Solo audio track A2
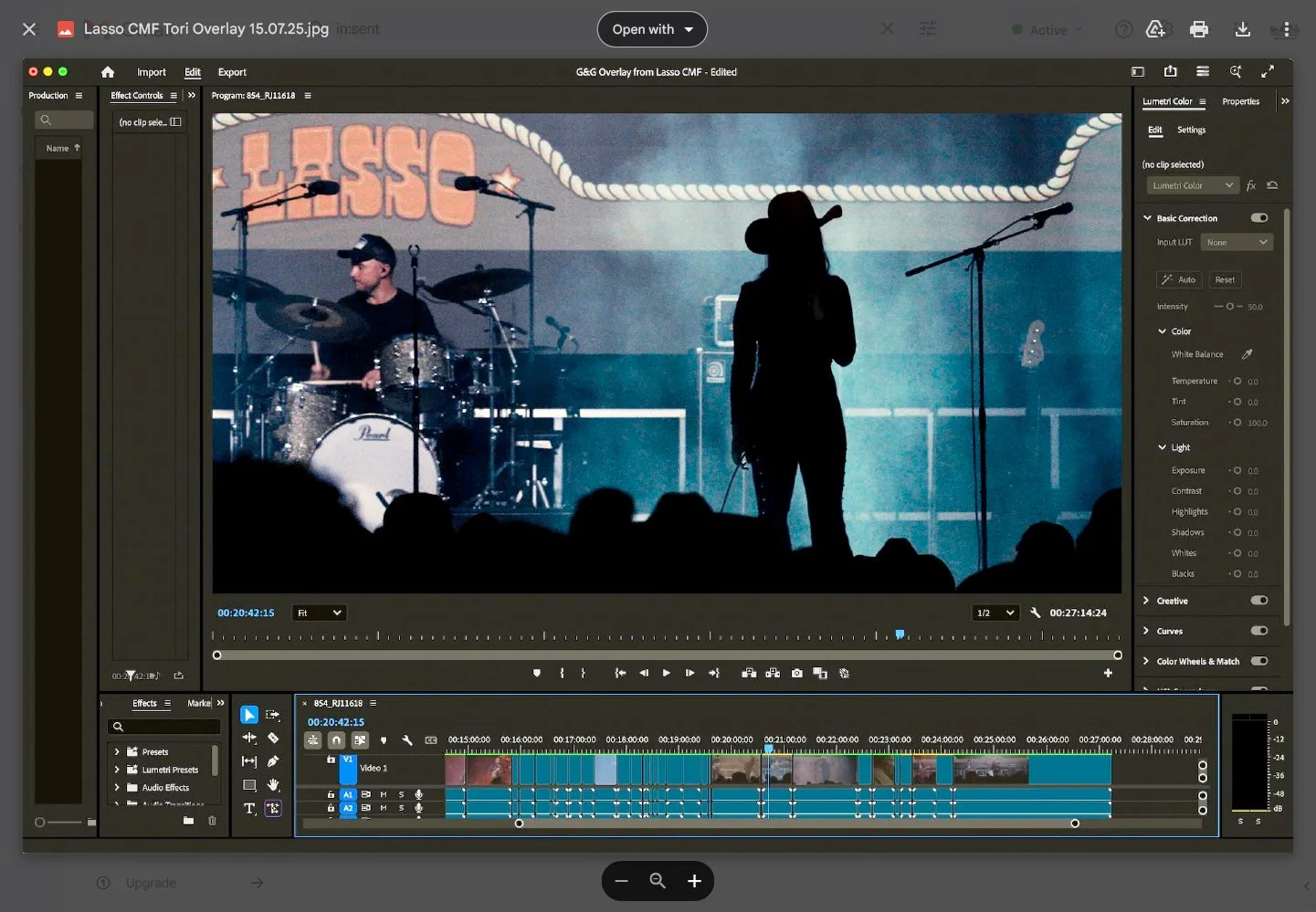Image resolution: width=1316 pixels, height=912 pixels. click(401, 808)
